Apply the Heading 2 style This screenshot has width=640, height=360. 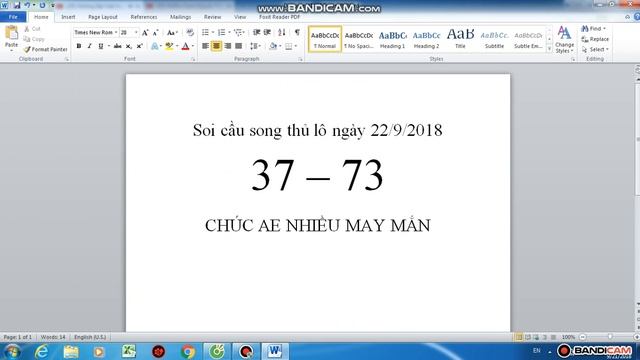[x=427, y=39]
